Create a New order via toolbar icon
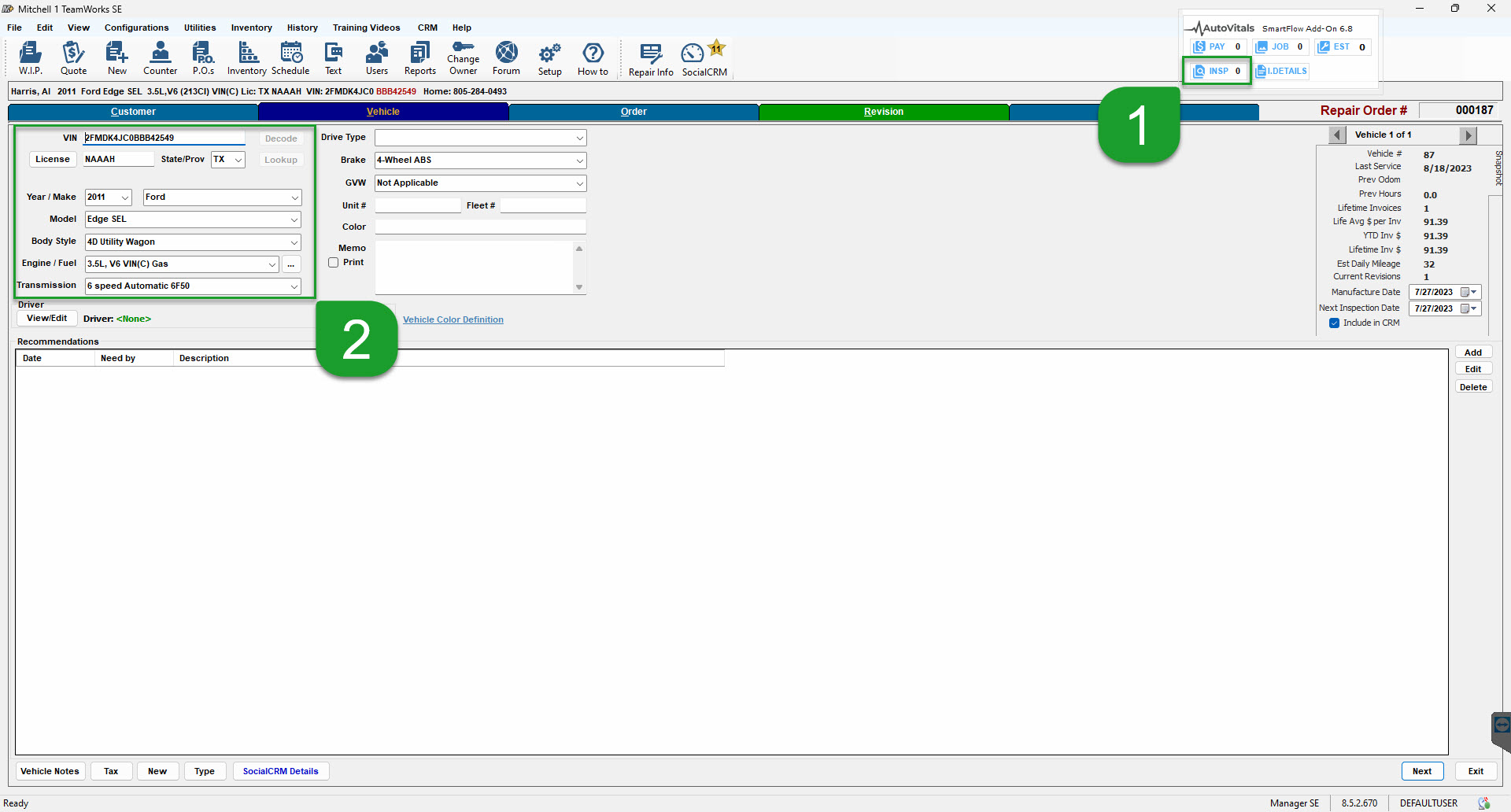 (x=116, y=59)
